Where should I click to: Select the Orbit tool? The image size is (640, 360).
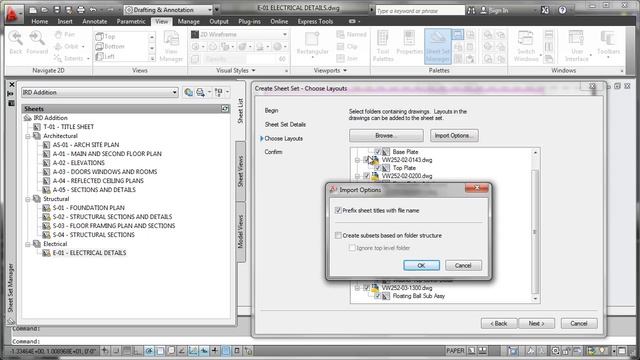point(69,47)
